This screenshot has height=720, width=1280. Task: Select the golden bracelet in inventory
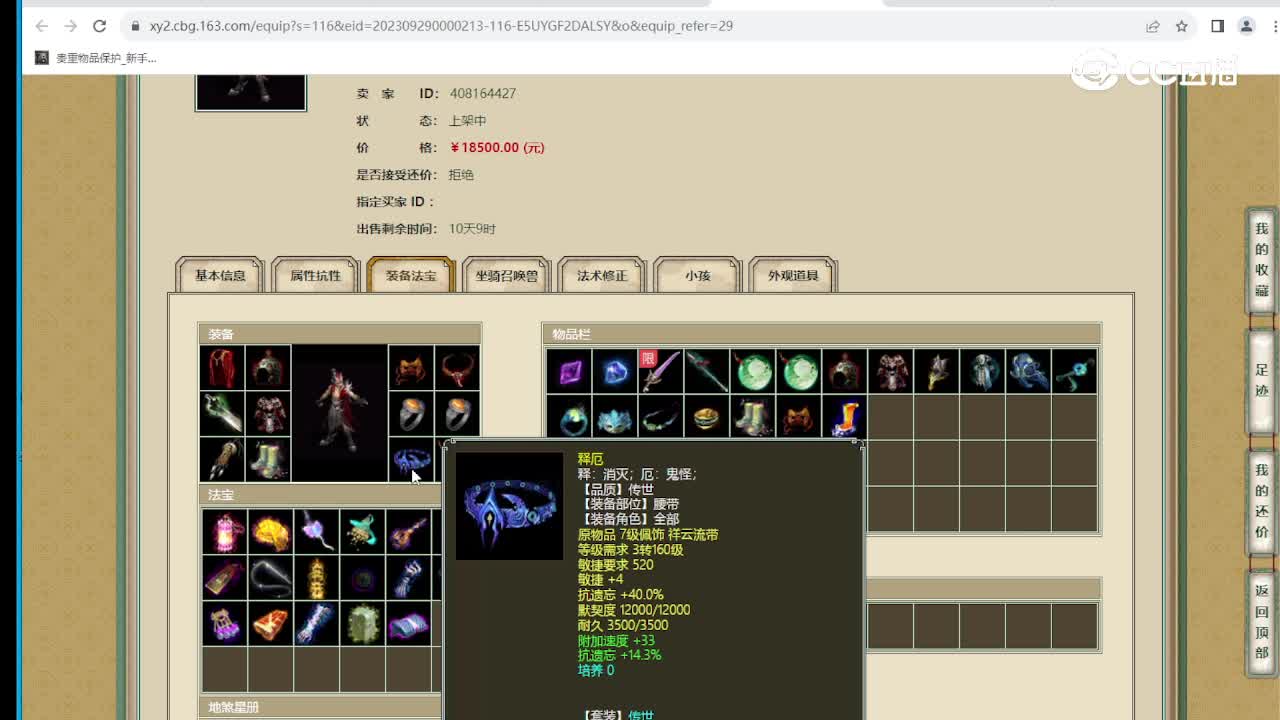click(x=707, y=417)
